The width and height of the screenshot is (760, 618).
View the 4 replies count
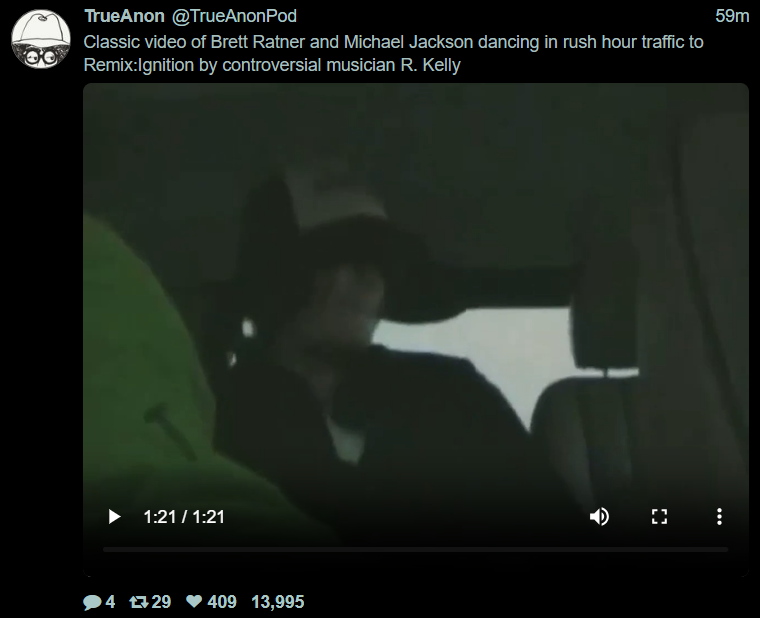click(x=110, y=602)
